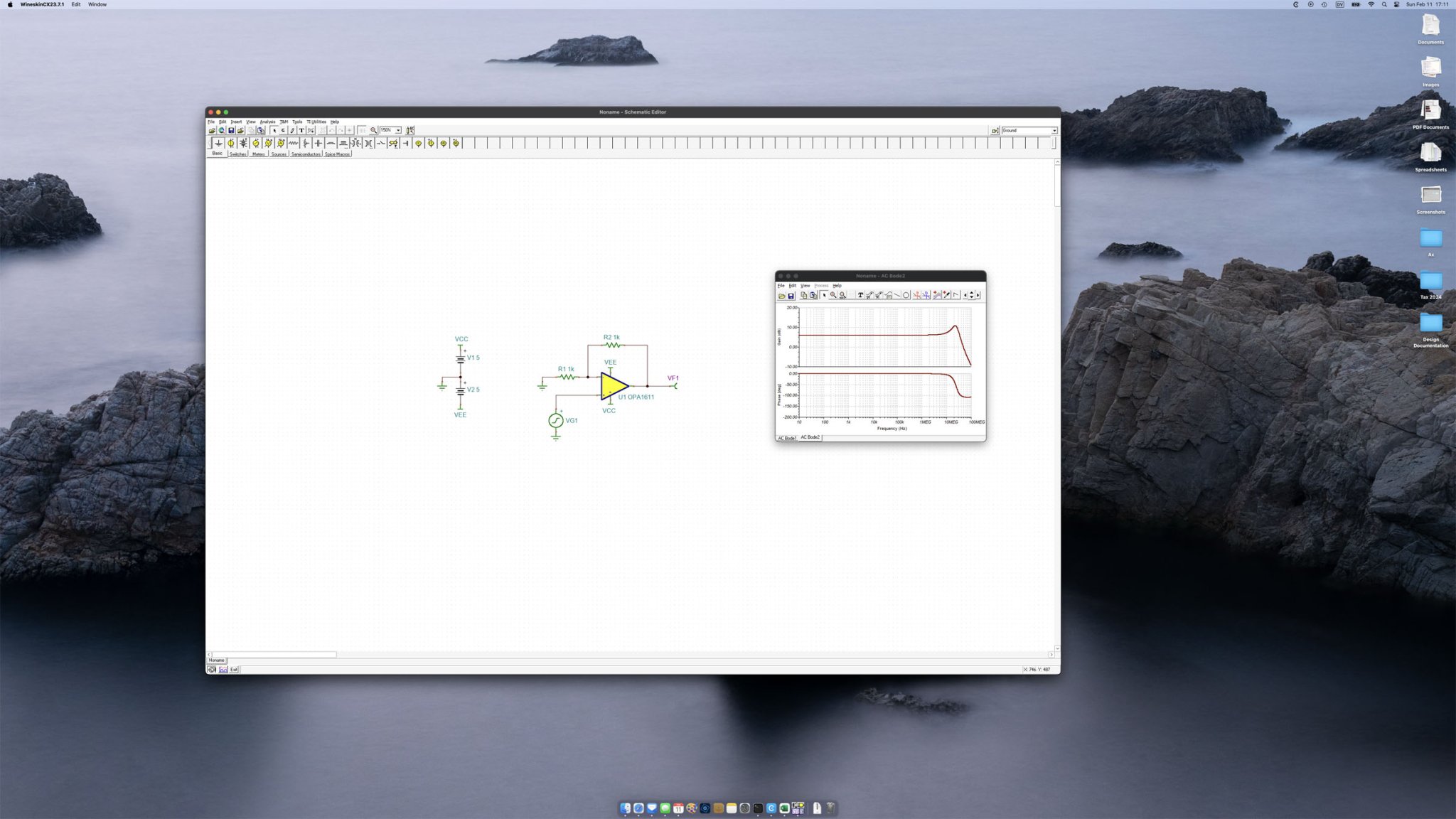Open the Tools menu in Schematic Editor
The height and width of the screenshot is (819, 1456).
[297, 122]
